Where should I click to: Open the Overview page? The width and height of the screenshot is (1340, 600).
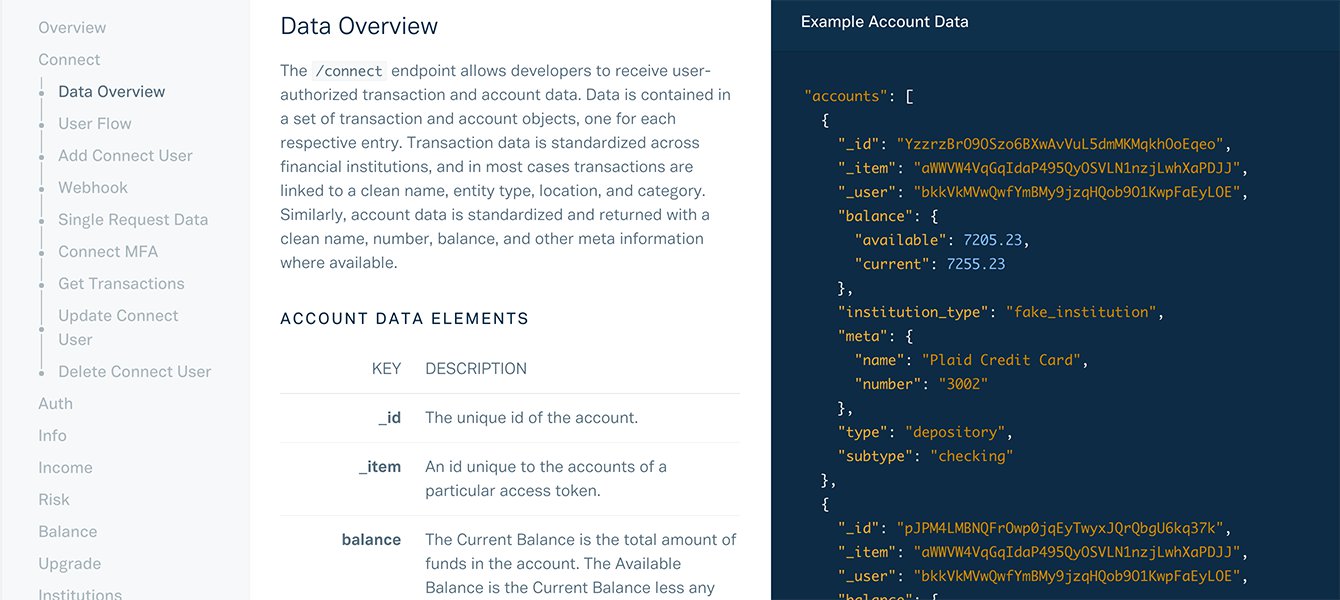point(72,27)
